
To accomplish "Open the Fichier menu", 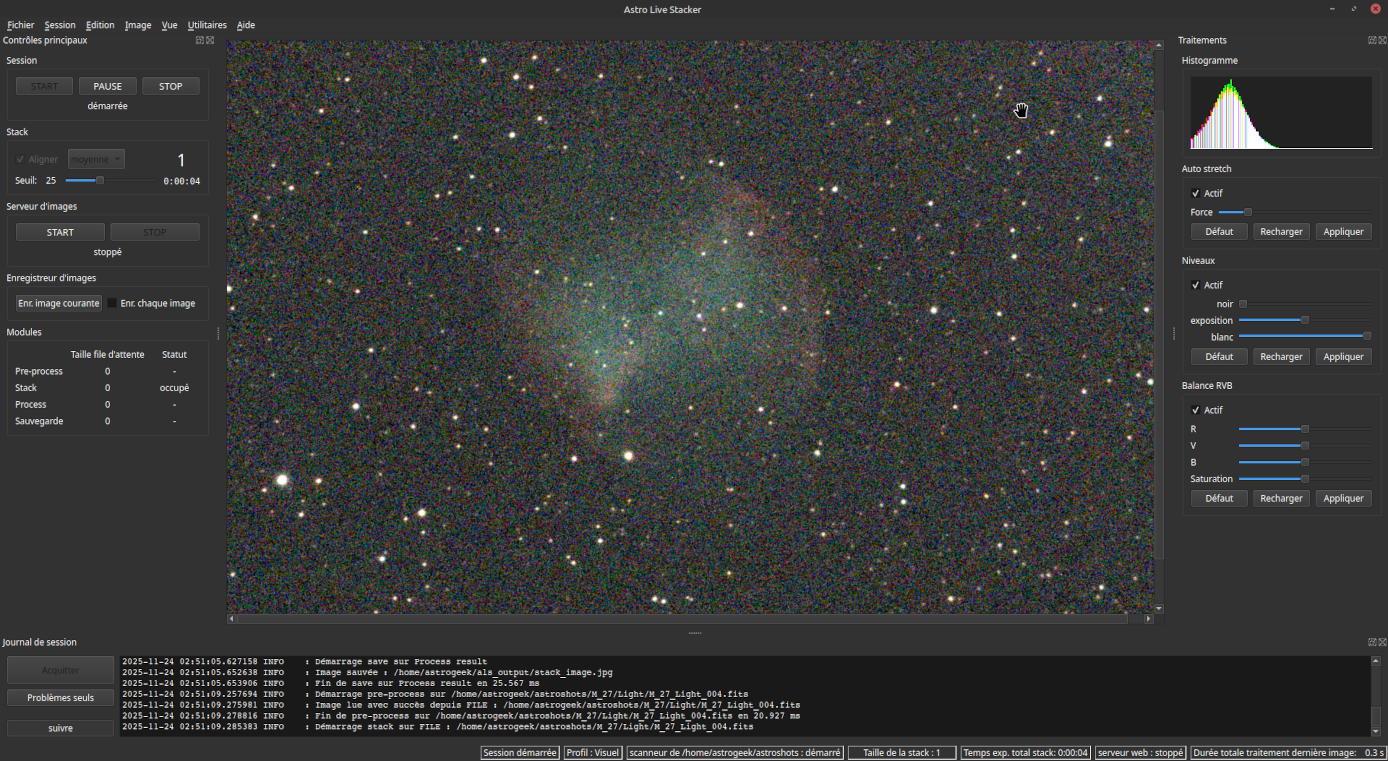I will (x=20, y=25).
